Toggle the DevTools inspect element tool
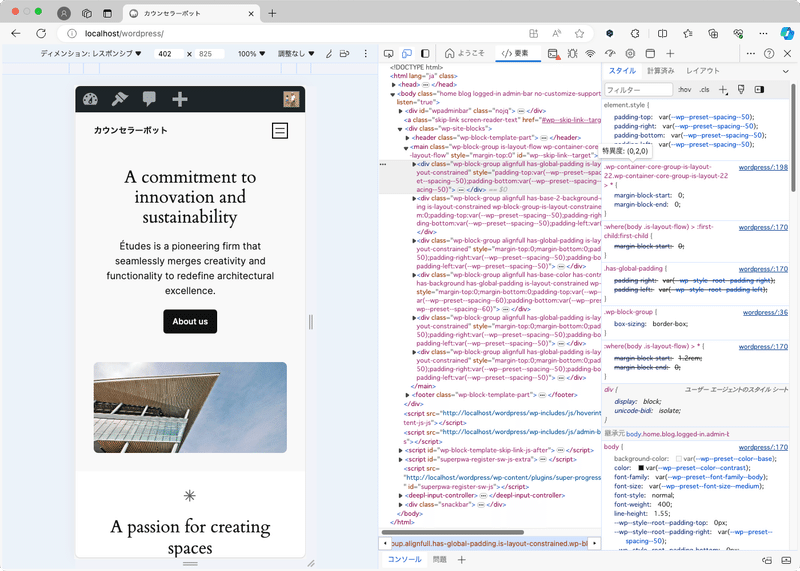 pyautogui.click(x=389, y=54)
